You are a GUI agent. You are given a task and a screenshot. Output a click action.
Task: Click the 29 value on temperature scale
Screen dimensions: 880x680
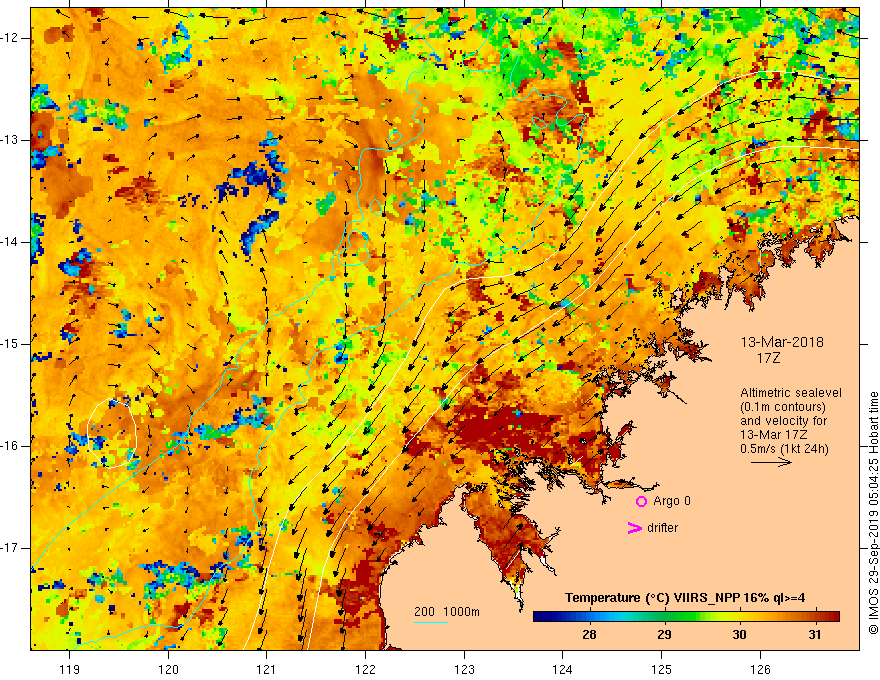pyautogui.click(x=664, y=635)
